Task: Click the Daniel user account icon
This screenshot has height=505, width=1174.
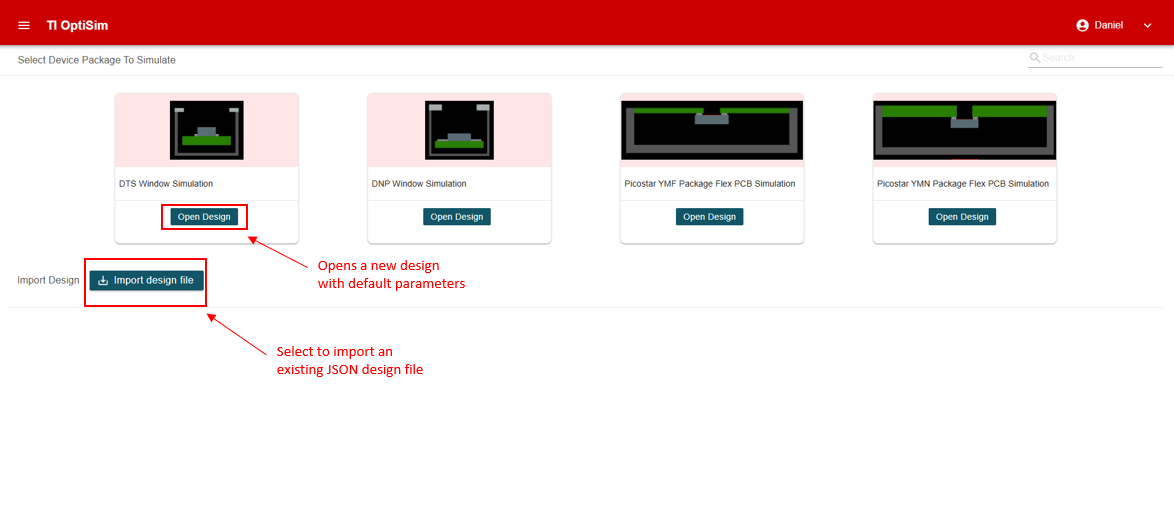Action: (1082, 25)
